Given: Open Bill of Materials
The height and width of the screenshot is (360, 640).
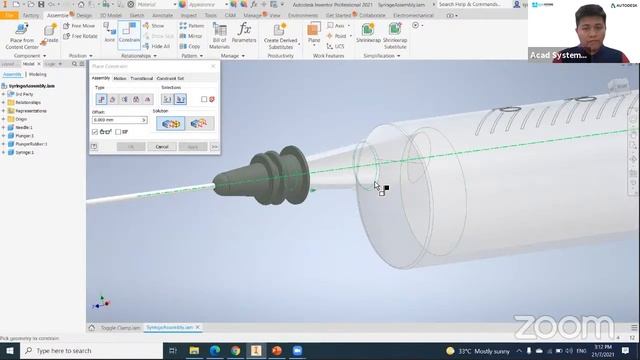Looking at the screenshot, I should click(219, 36).
